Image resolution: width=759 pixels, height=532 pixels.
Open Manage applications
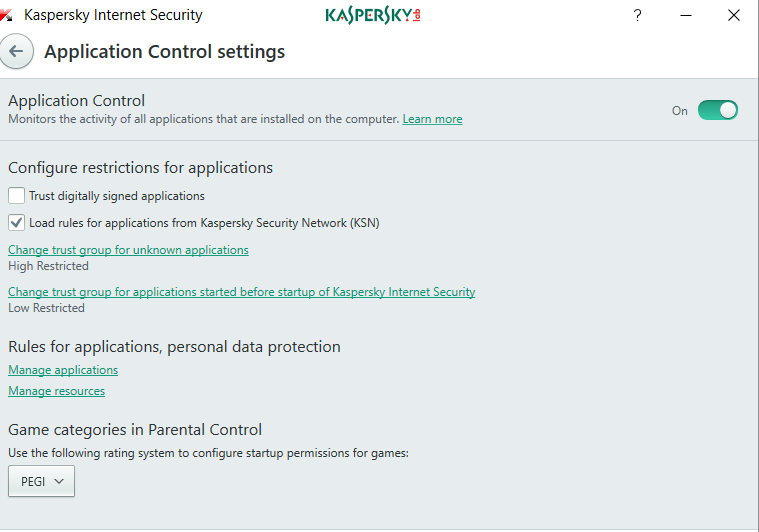63,370
